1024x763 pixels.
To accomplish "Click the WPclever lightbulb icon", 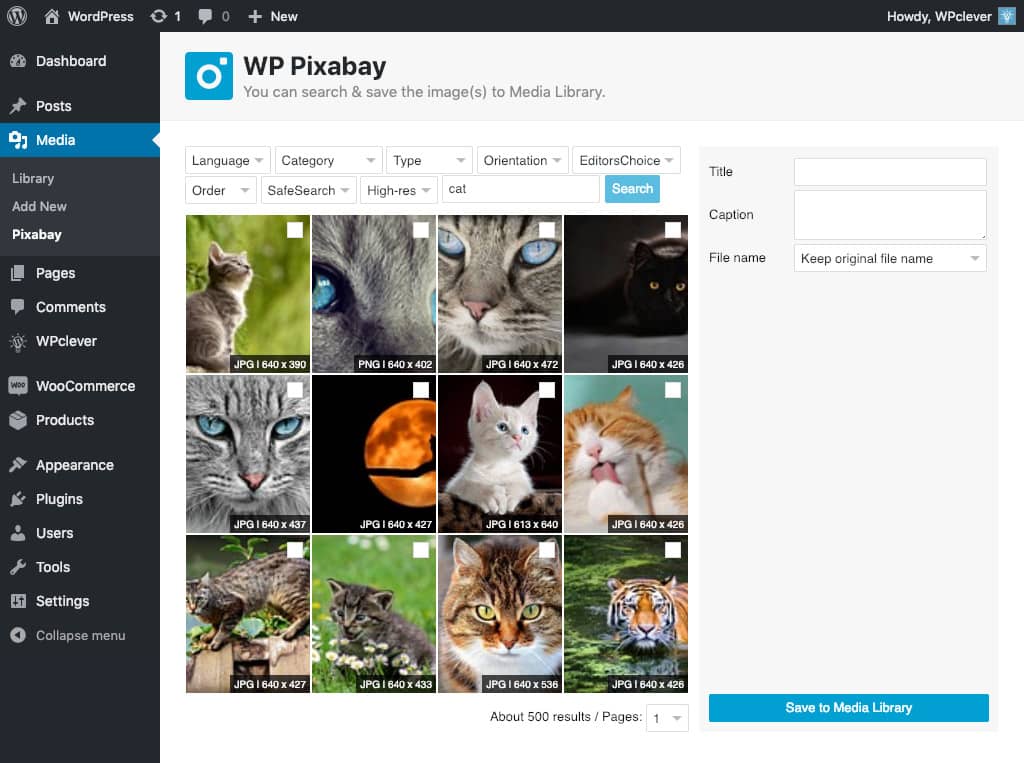I will point(18,341).
